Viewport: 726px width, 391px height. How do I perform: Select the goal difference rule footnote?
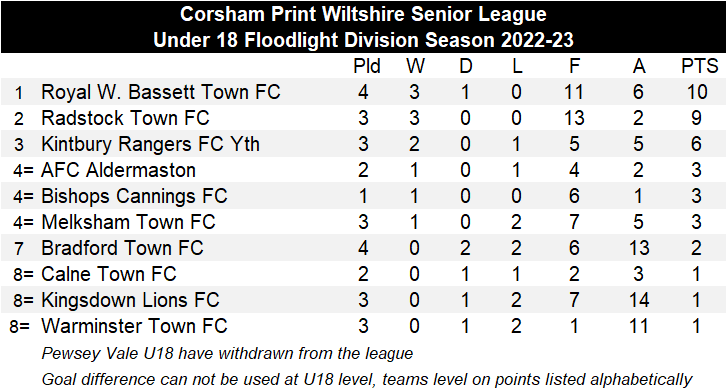click(367, 379)
